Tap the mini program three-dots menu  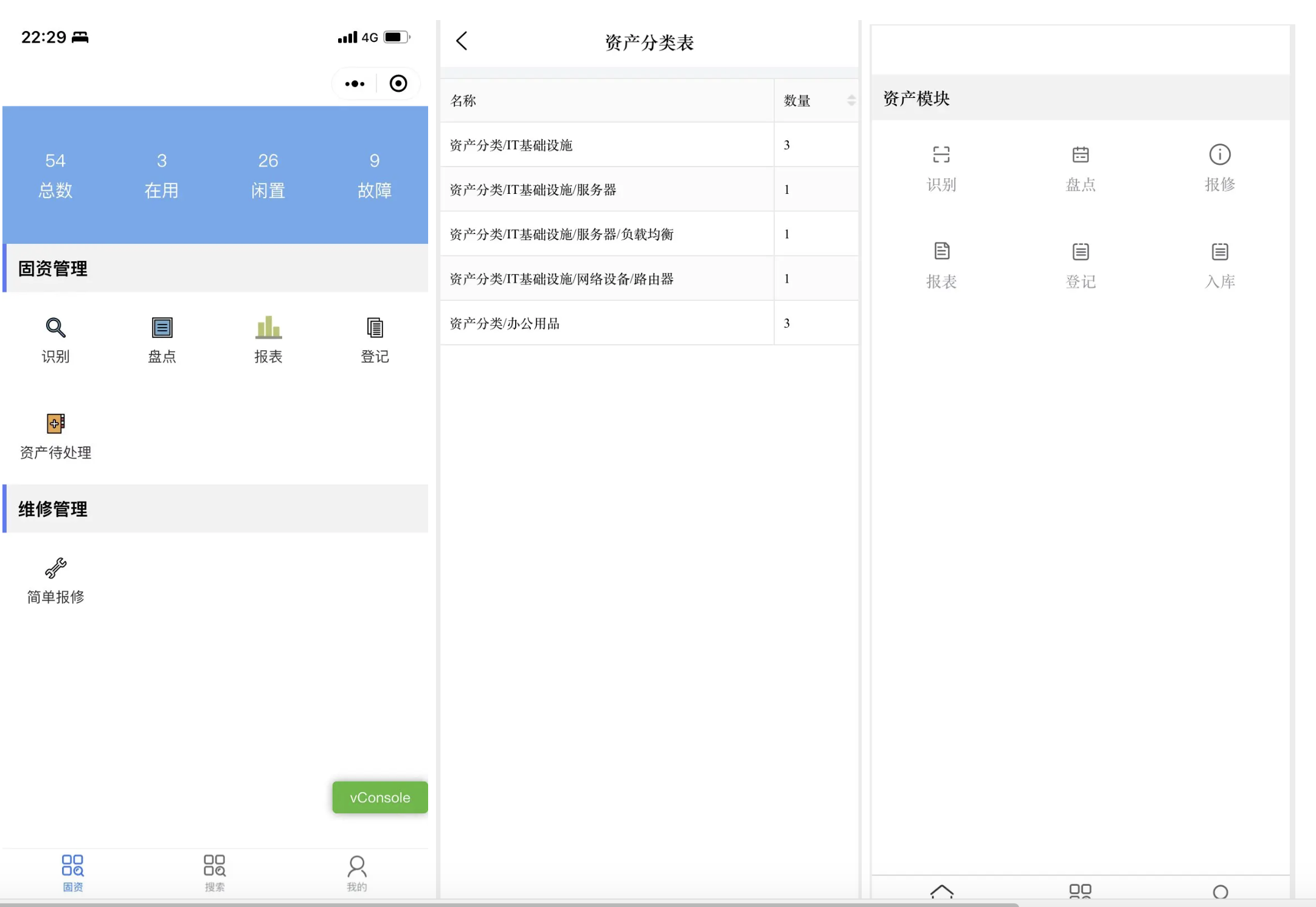355,84
